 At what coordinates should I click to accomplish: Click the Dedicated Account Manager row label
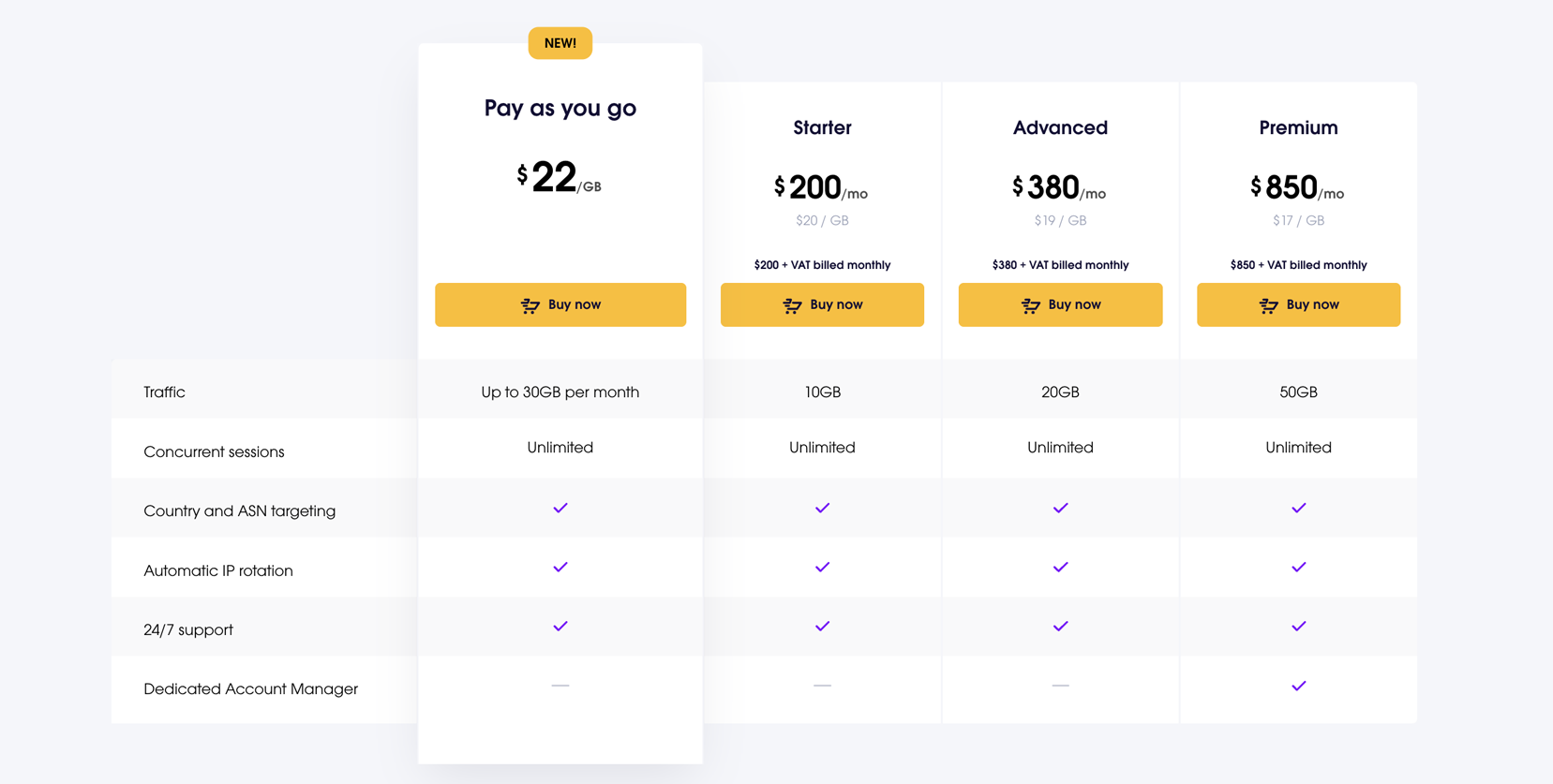(x=250, y=688)
